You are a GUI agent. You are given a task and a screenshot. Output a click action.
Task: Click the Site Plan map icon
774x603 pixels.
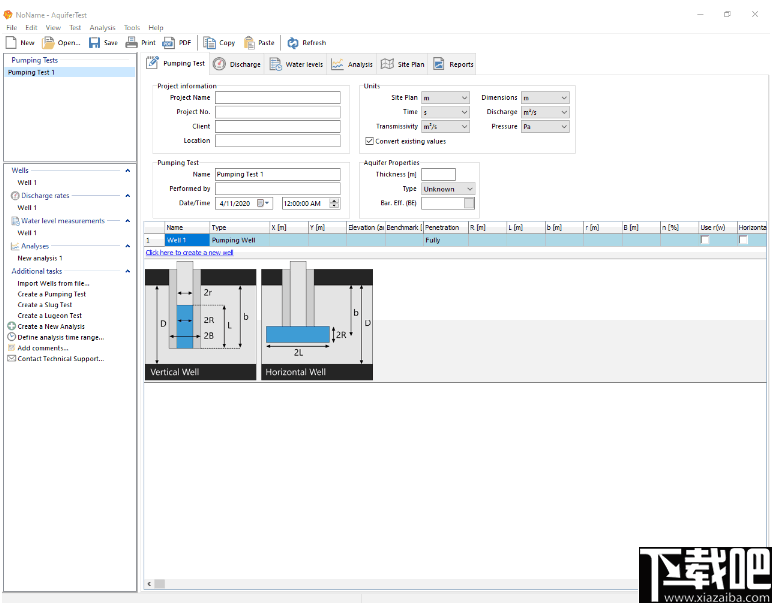[x=387, y=64]
